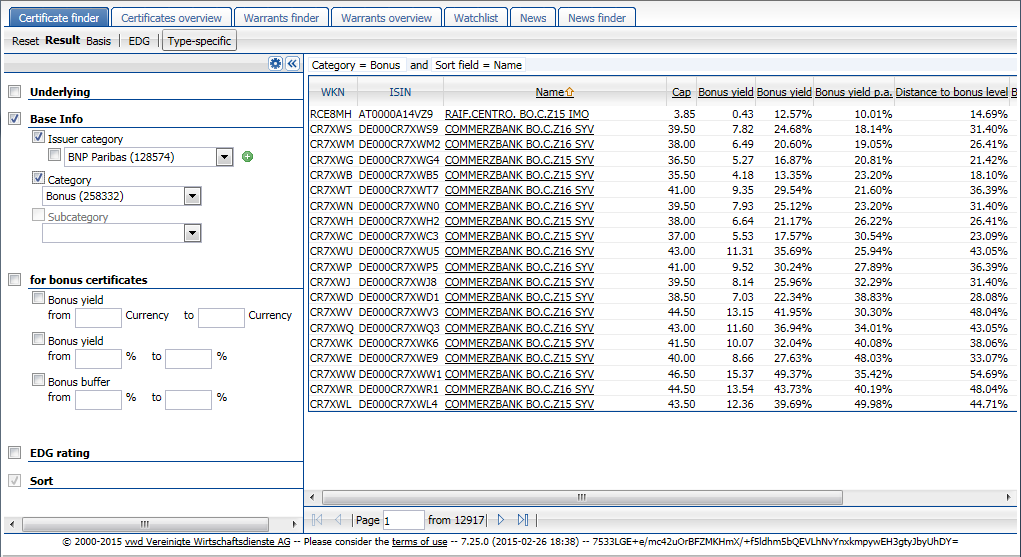Click the Name column sort arrow
Image resolution: width=1021 pixels, height=557 pixels.
click(x=570, y=92)
